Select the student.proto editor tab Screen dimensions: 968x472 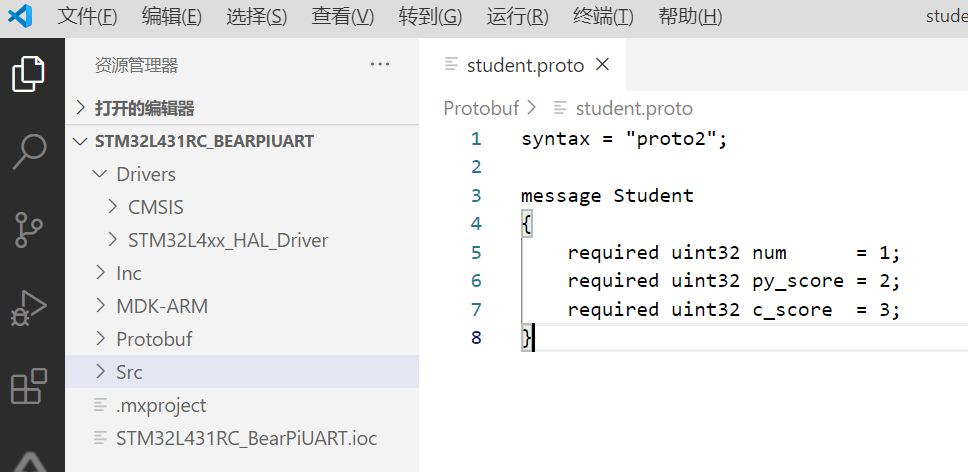(525, 65)
